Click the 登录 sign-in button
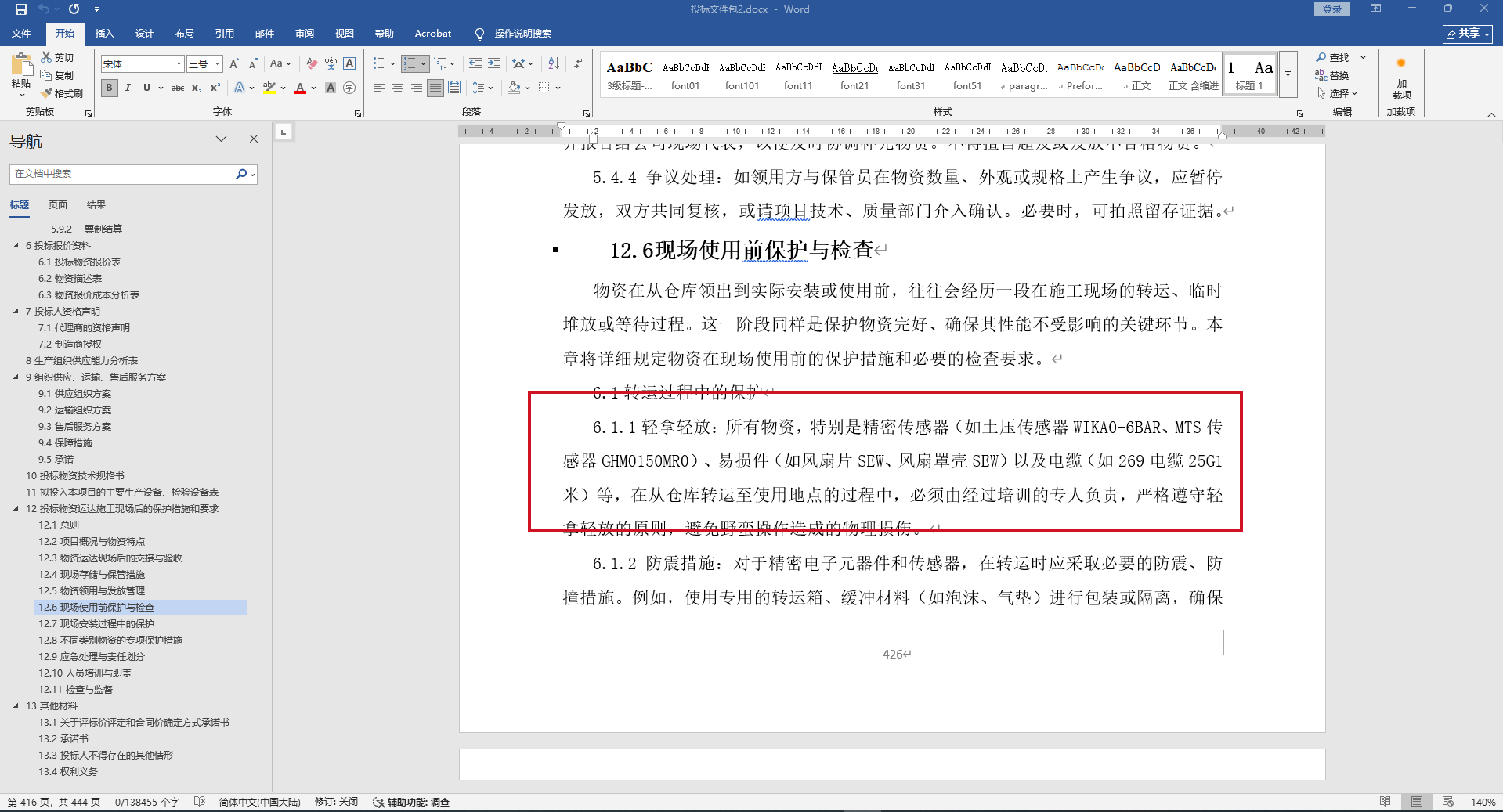1503x812 pixels. pos(1332,9)
